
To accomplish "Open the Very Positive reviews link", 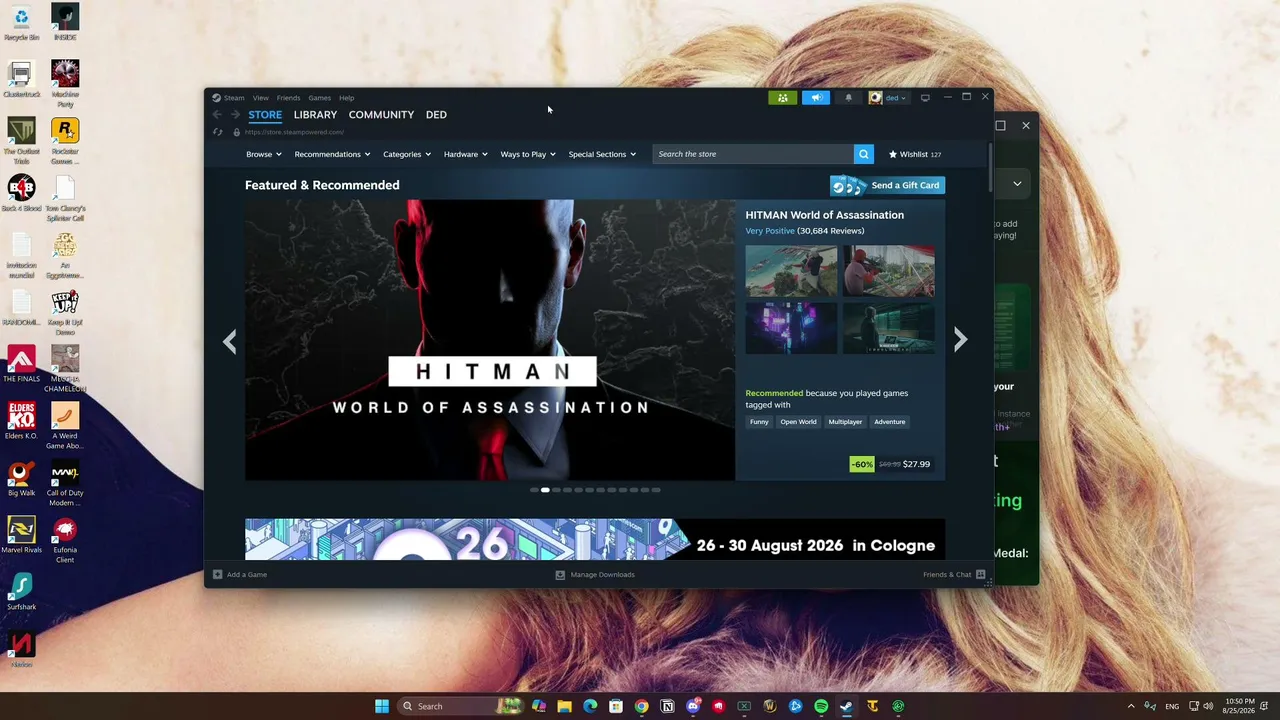I will pyautogui.click(x=770, y=231).
